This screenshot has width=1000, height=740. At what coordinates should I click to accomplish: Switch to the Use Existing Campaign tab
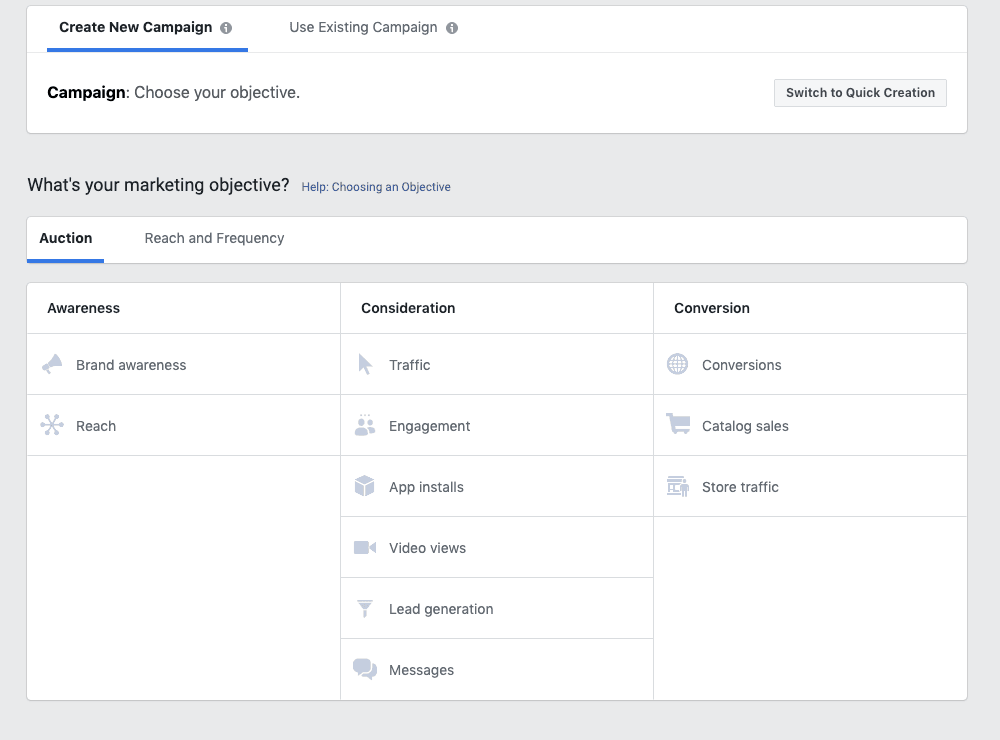pyautogui.click(x=363, y=28)
